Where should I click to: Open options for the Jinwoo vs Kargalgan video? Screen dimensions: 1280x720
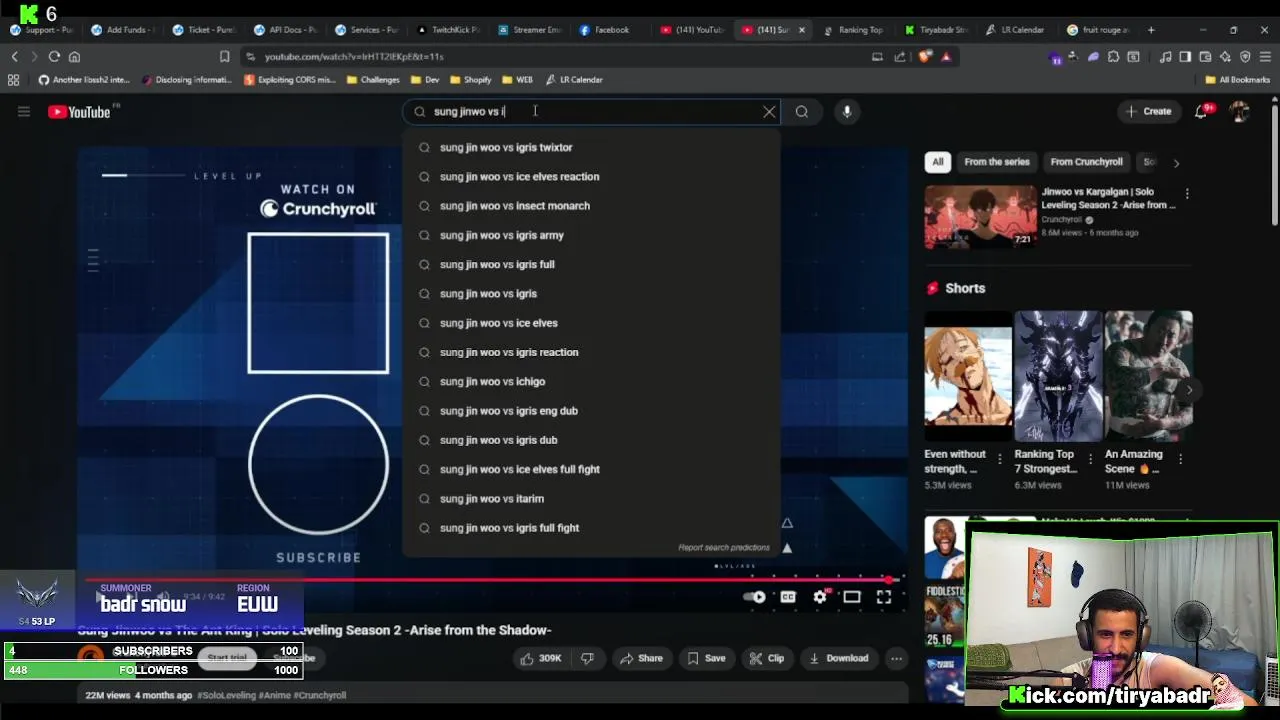click(x=1187, y=193)
